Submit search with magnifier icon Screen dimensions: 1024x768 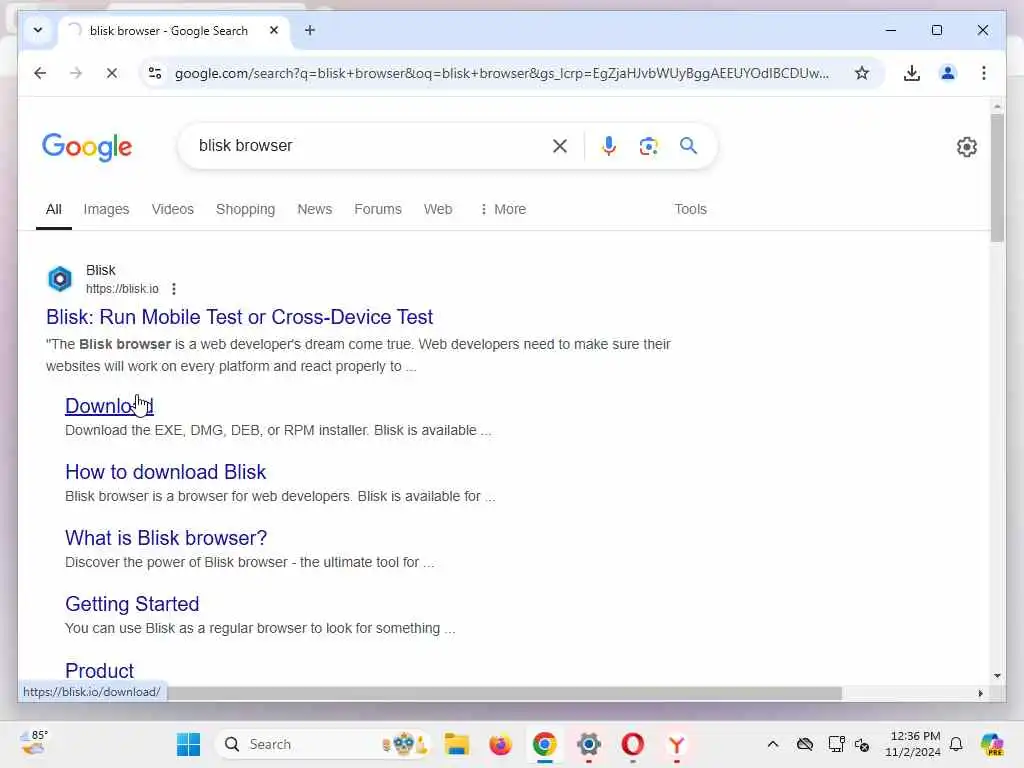688,146
